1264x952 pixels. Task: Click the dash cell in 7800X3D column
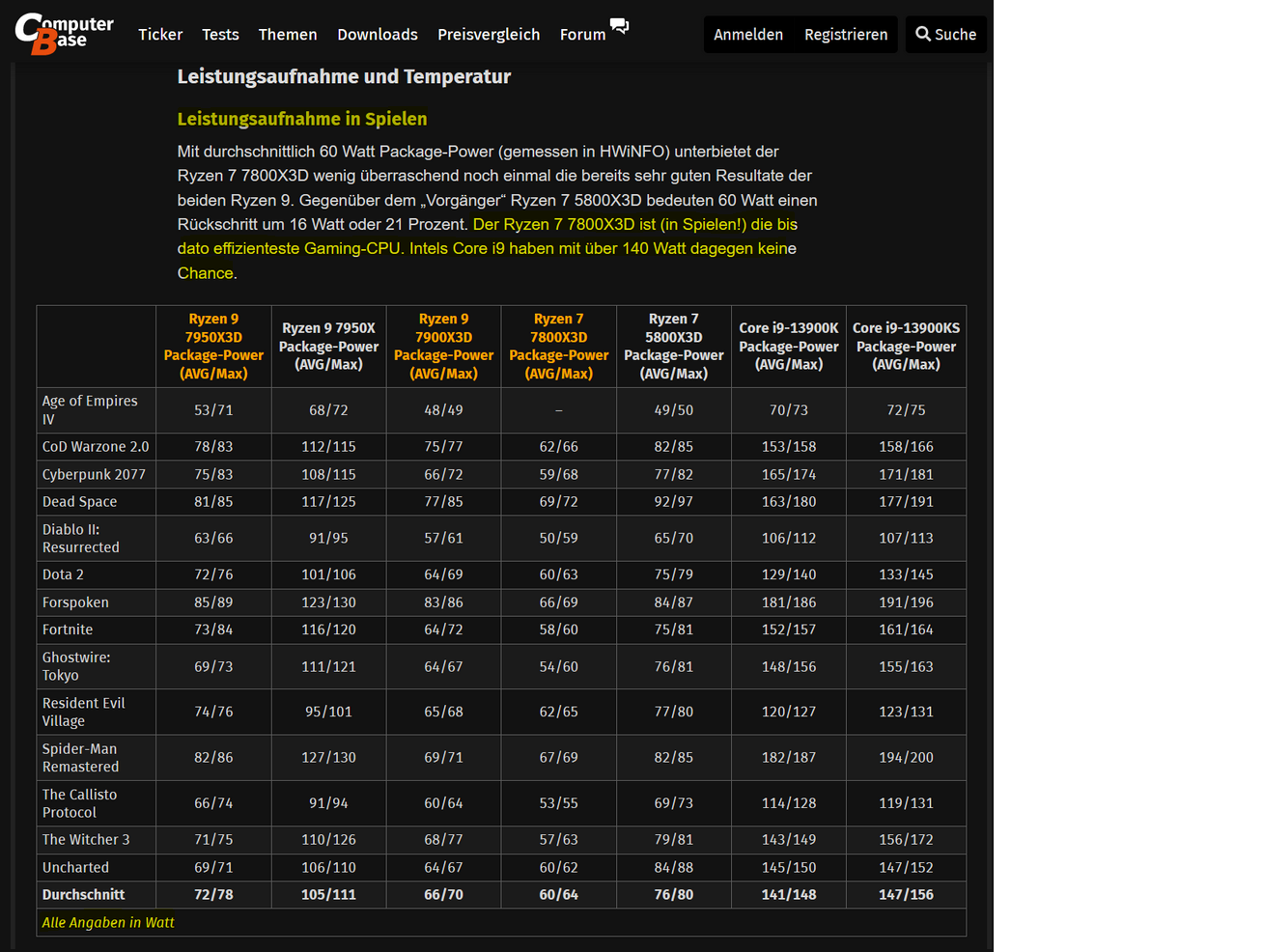point(558,410)
